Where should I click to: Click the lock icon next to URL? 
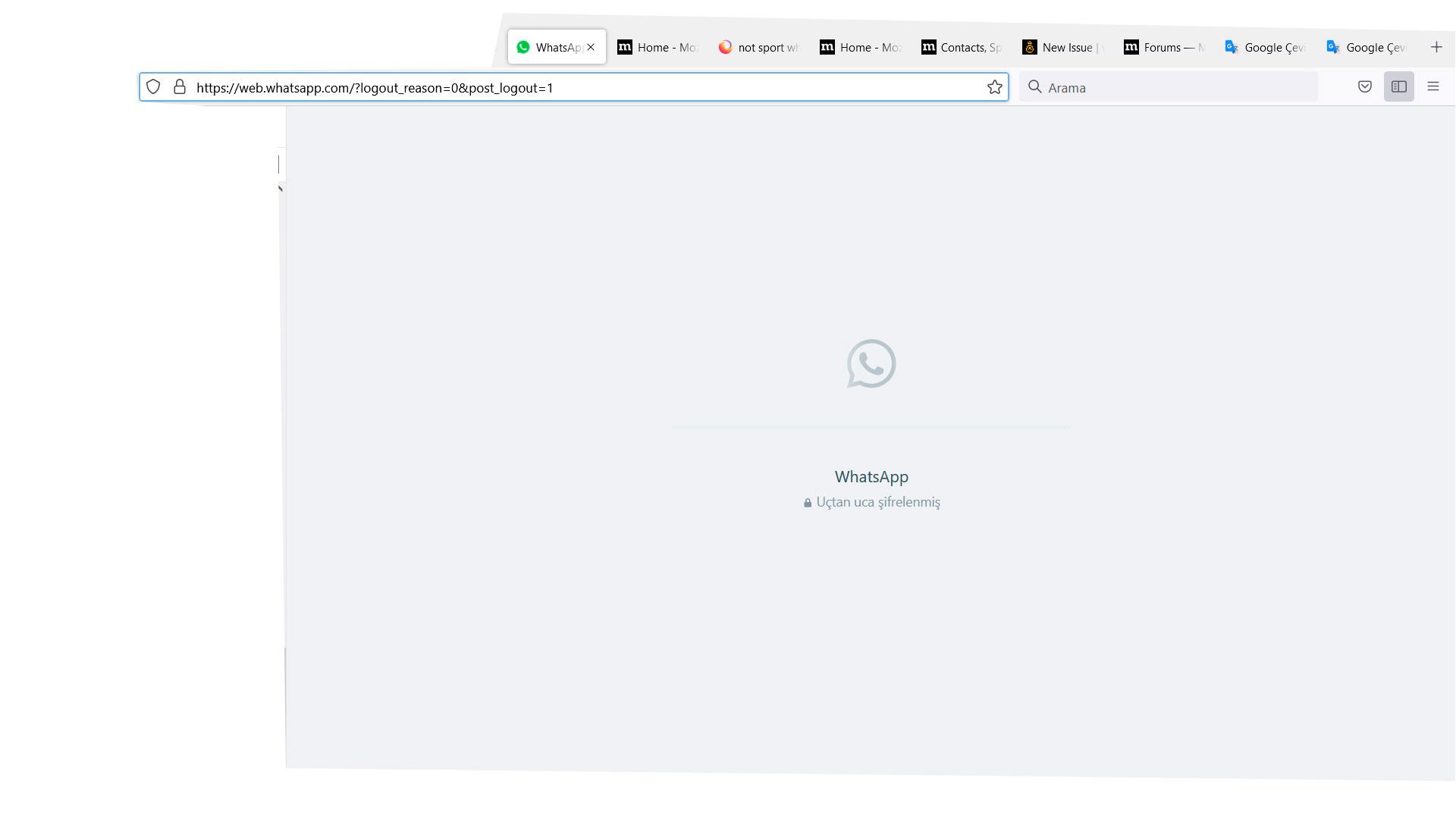pos(180,87)
